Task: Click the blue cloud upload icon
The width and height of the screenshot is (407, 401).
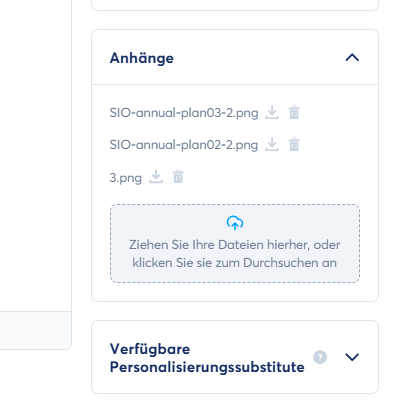Action: tap(235, 223)
